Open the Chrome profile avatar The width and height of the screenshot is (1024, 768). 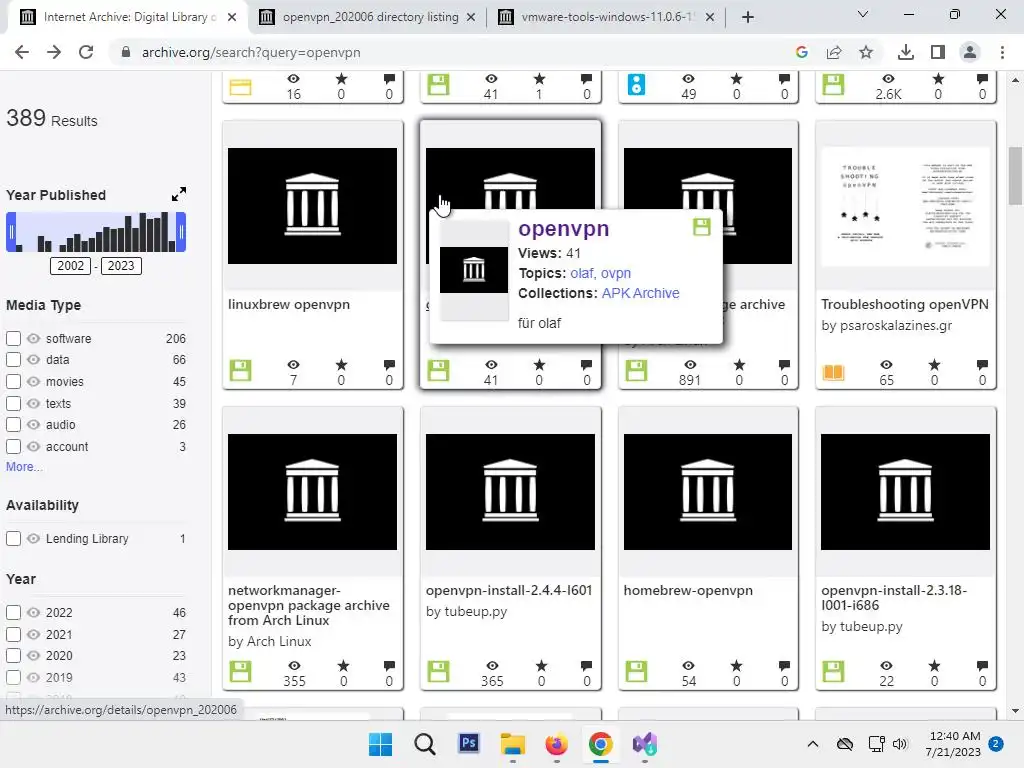point(970,52)
